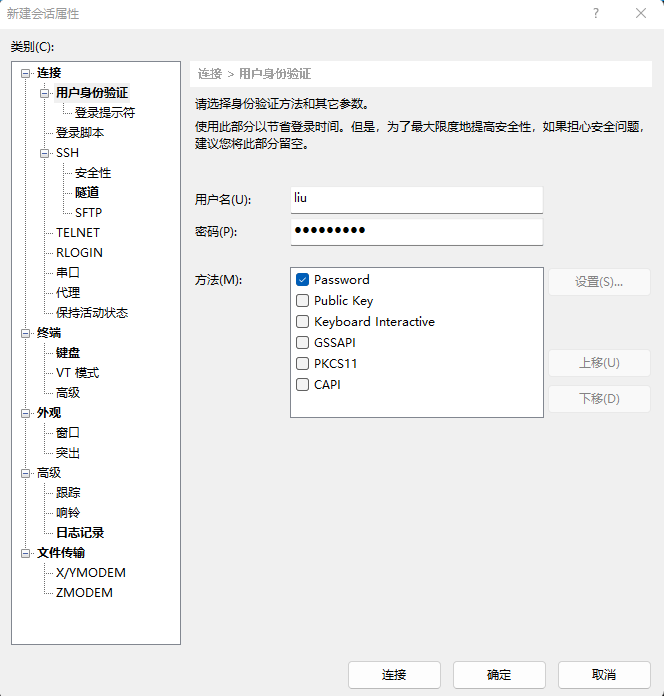
Task: Collapse the 连接 tree node
Action: [x=25, y=73]
